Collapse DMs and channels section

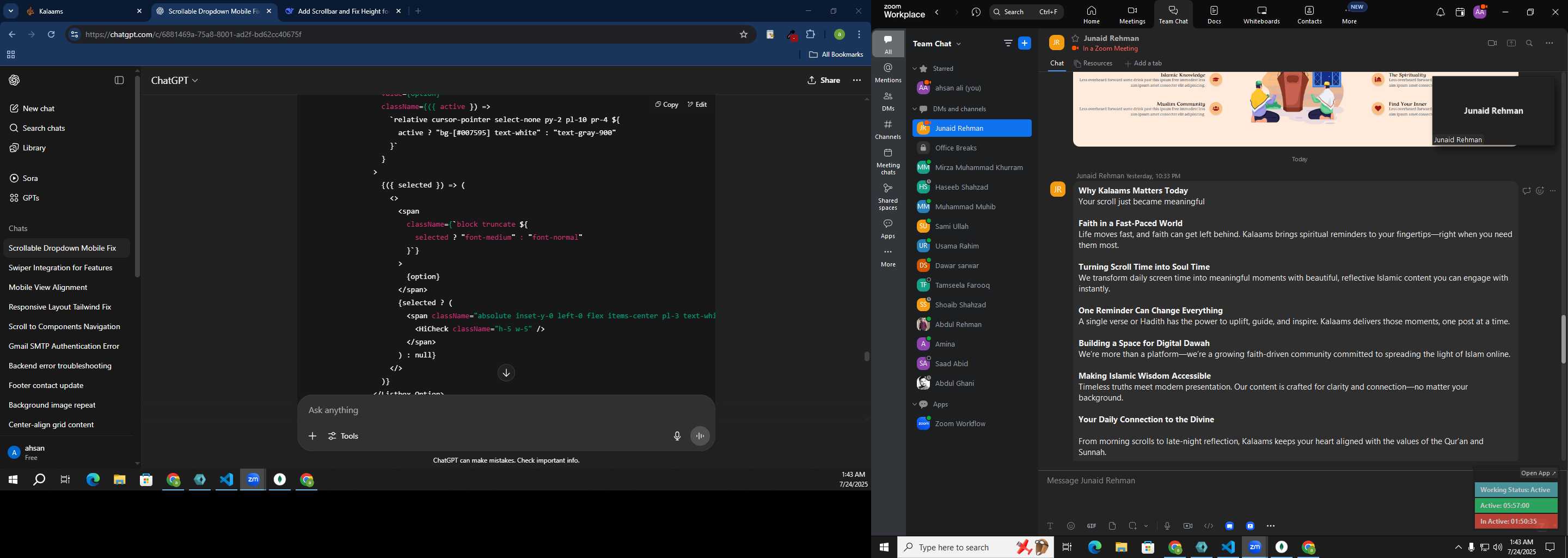914,109
